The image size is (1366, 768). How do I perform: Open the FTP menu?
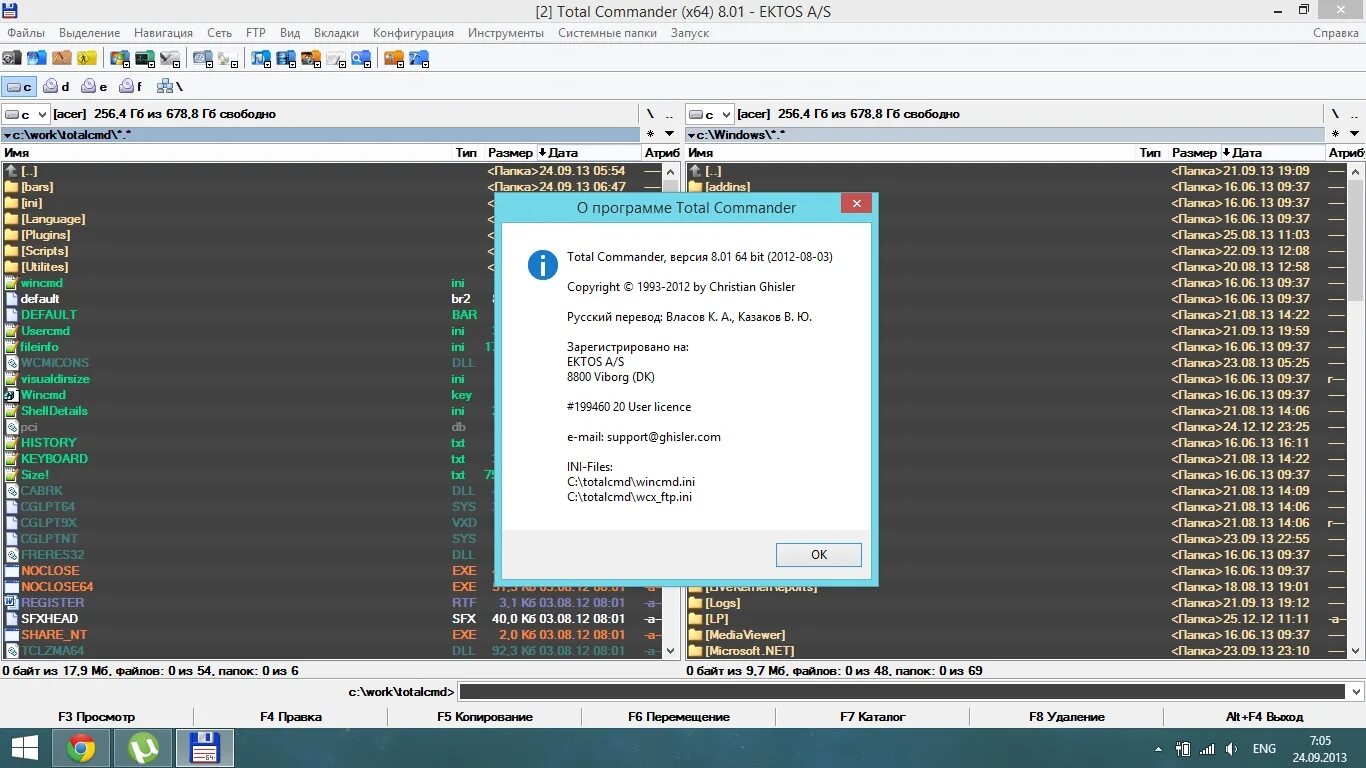point(255,32)
